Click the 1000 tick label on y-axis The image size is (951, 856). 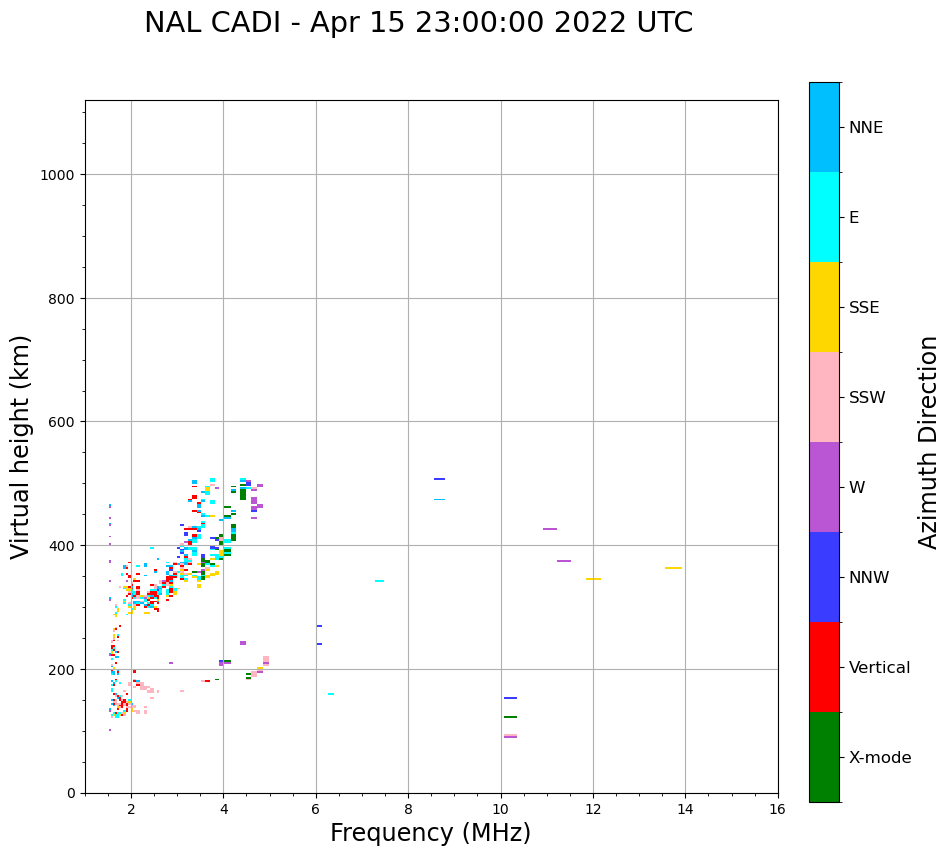[x=57, y=175]
